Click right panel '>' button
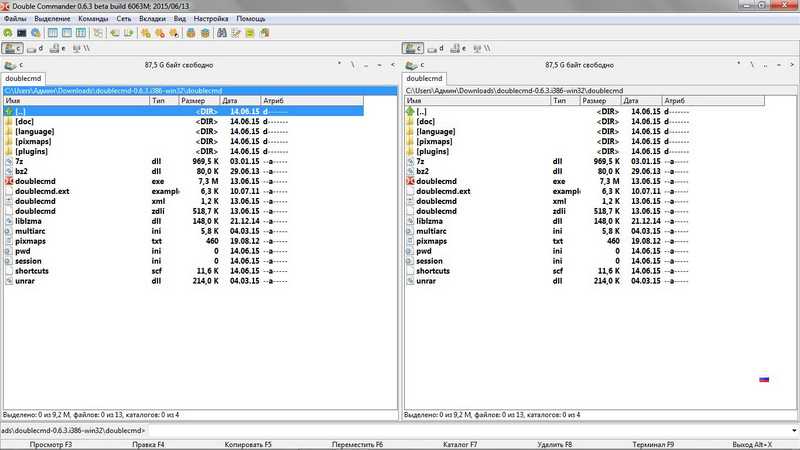 tap(792, 65)
